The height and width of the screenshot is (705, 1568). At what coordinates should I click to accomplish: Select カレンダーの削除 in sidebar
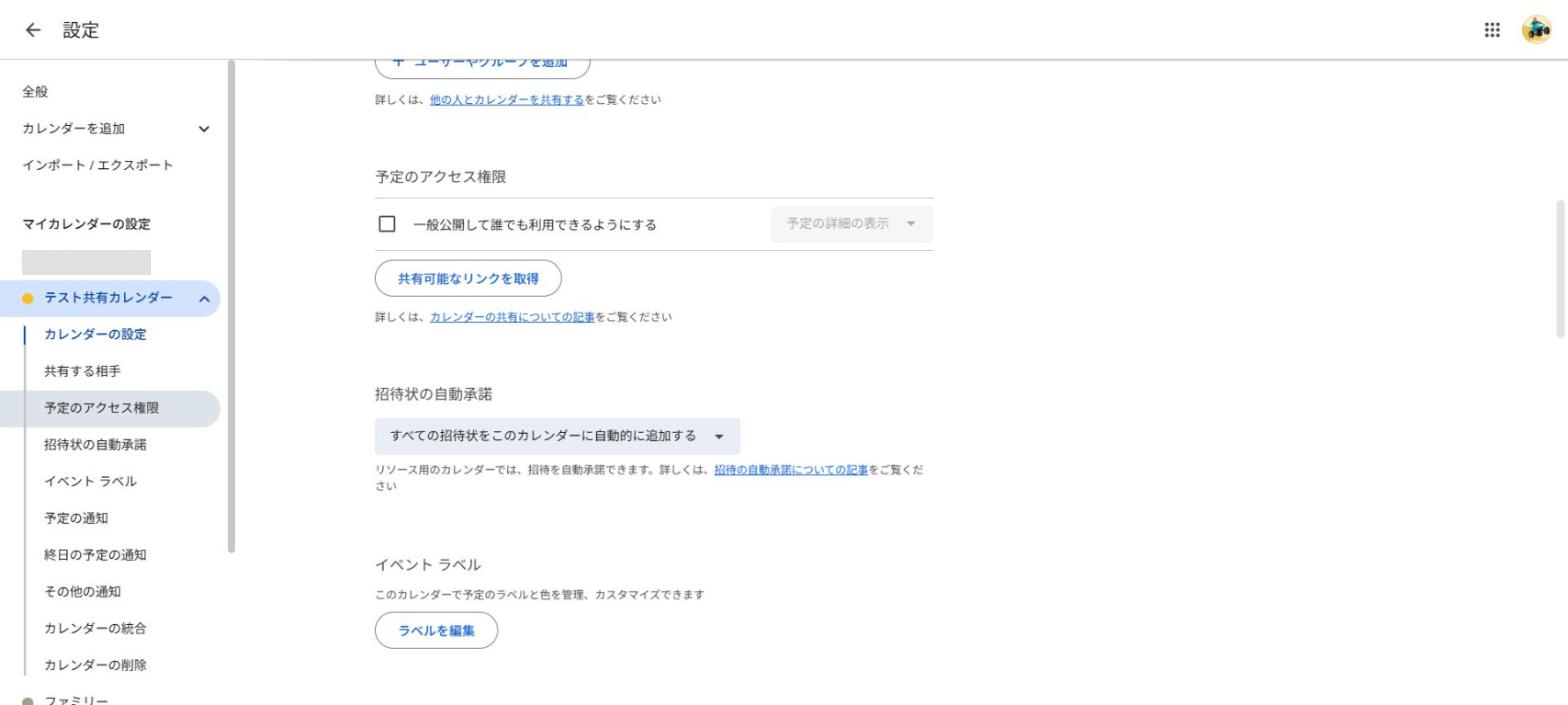click(x=95, y=665)
